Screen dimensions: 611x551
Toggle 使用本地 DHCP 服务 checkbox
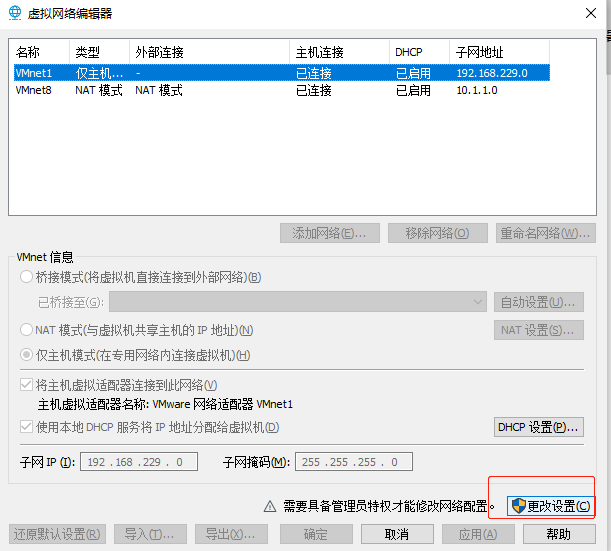tap(26, 427)
